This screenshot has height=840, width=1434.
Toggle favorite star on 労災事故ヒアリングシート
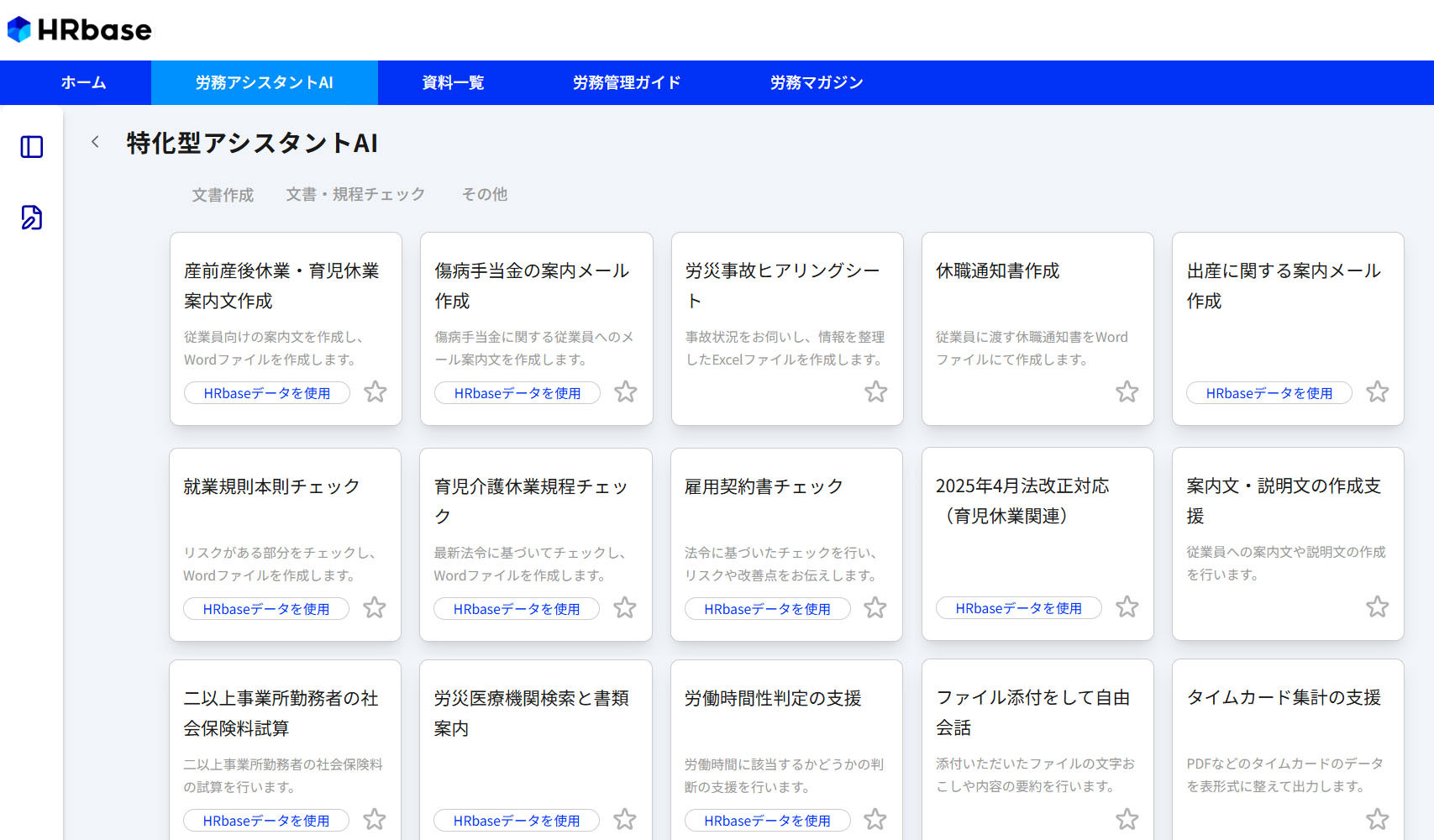[876, 391]
